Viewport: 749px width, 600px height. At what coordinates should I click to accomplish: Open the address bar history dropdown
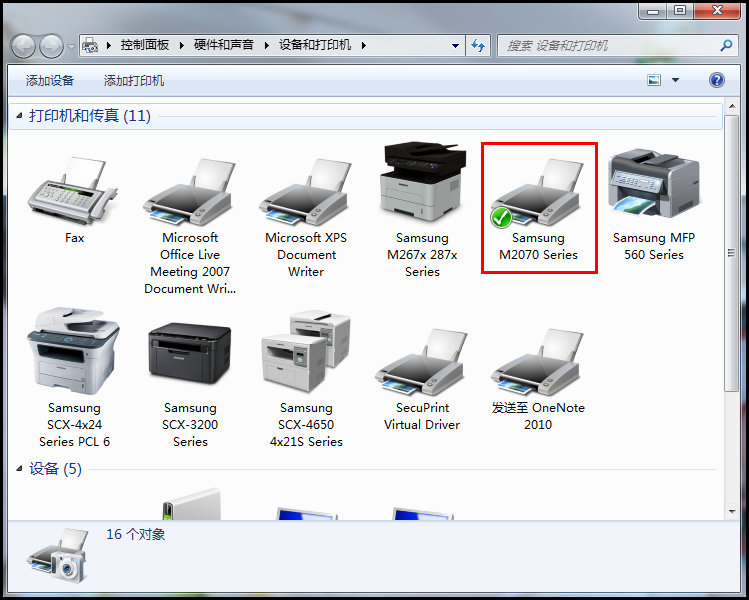click(455, 46)
